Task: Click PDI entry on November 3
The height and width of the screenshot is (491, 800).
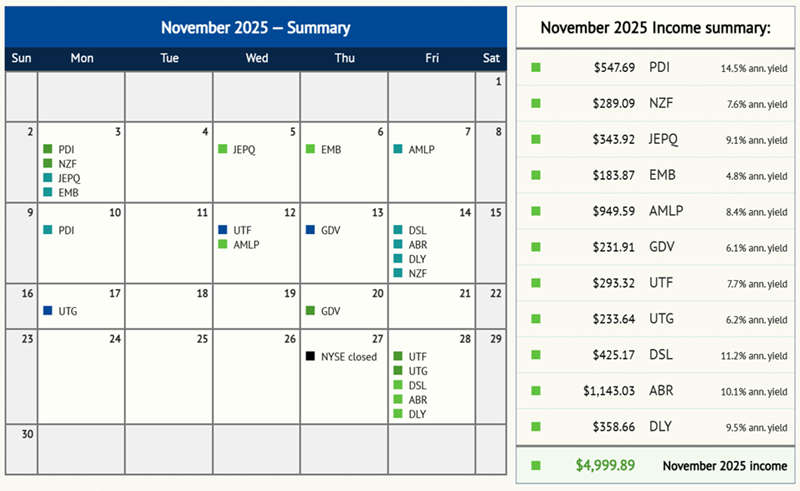Action: [67, 149]
